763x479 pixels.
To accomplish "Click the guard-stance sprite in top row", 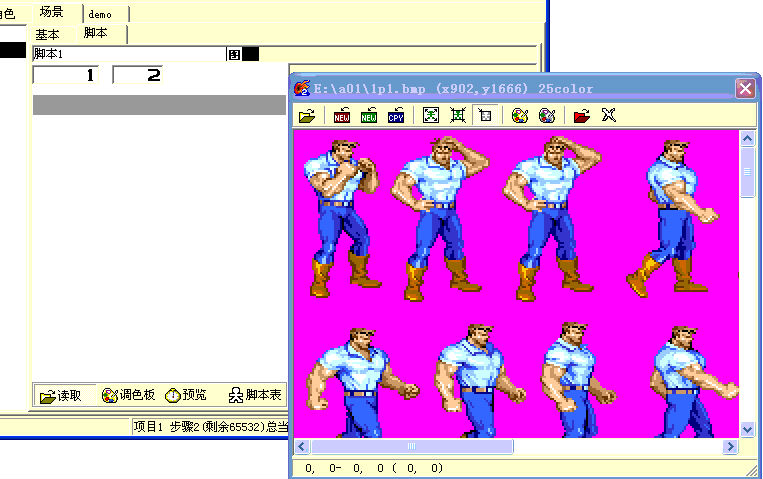I will [x=343, y=218].
